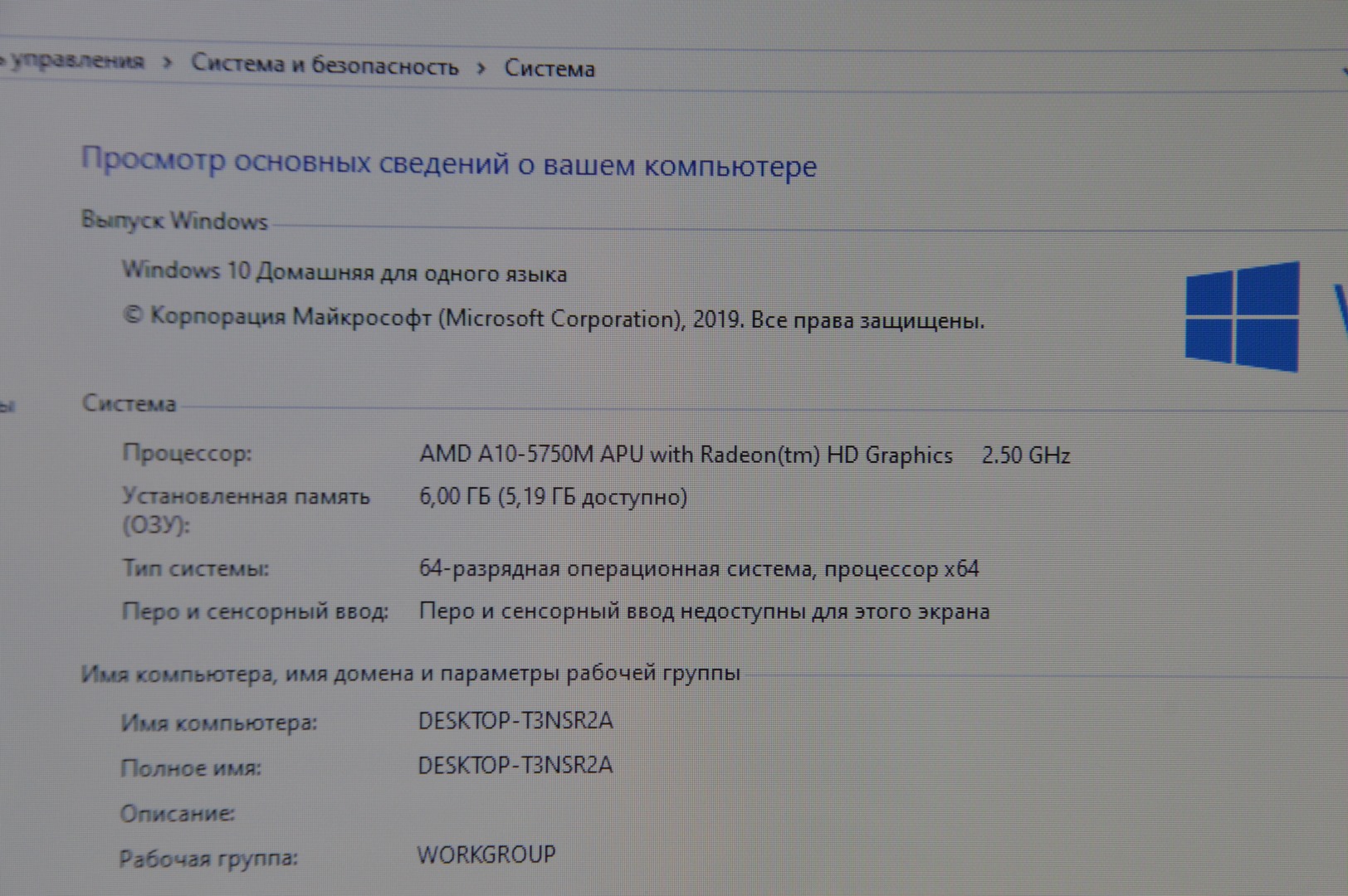Click the "Описание:" label
1348x896 pixels.
click(x=178, y=813)
